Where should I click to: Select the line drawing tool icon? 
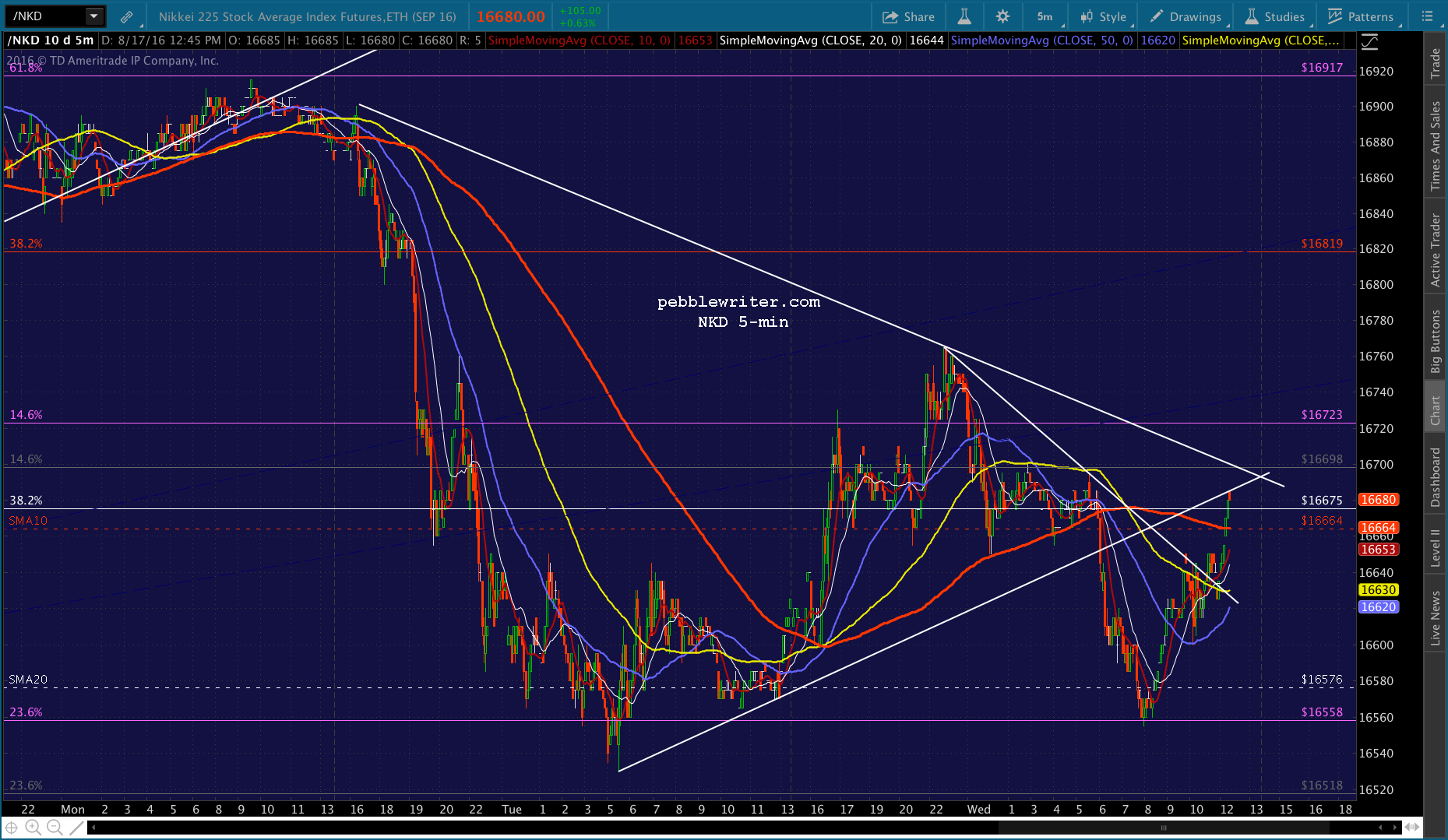[x=76, y=828]
